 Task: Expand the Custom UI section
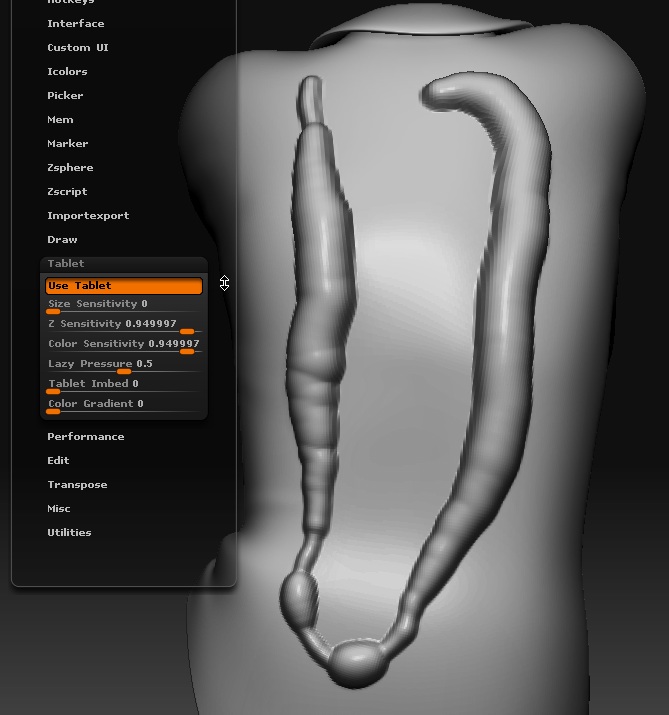point(78,47)
